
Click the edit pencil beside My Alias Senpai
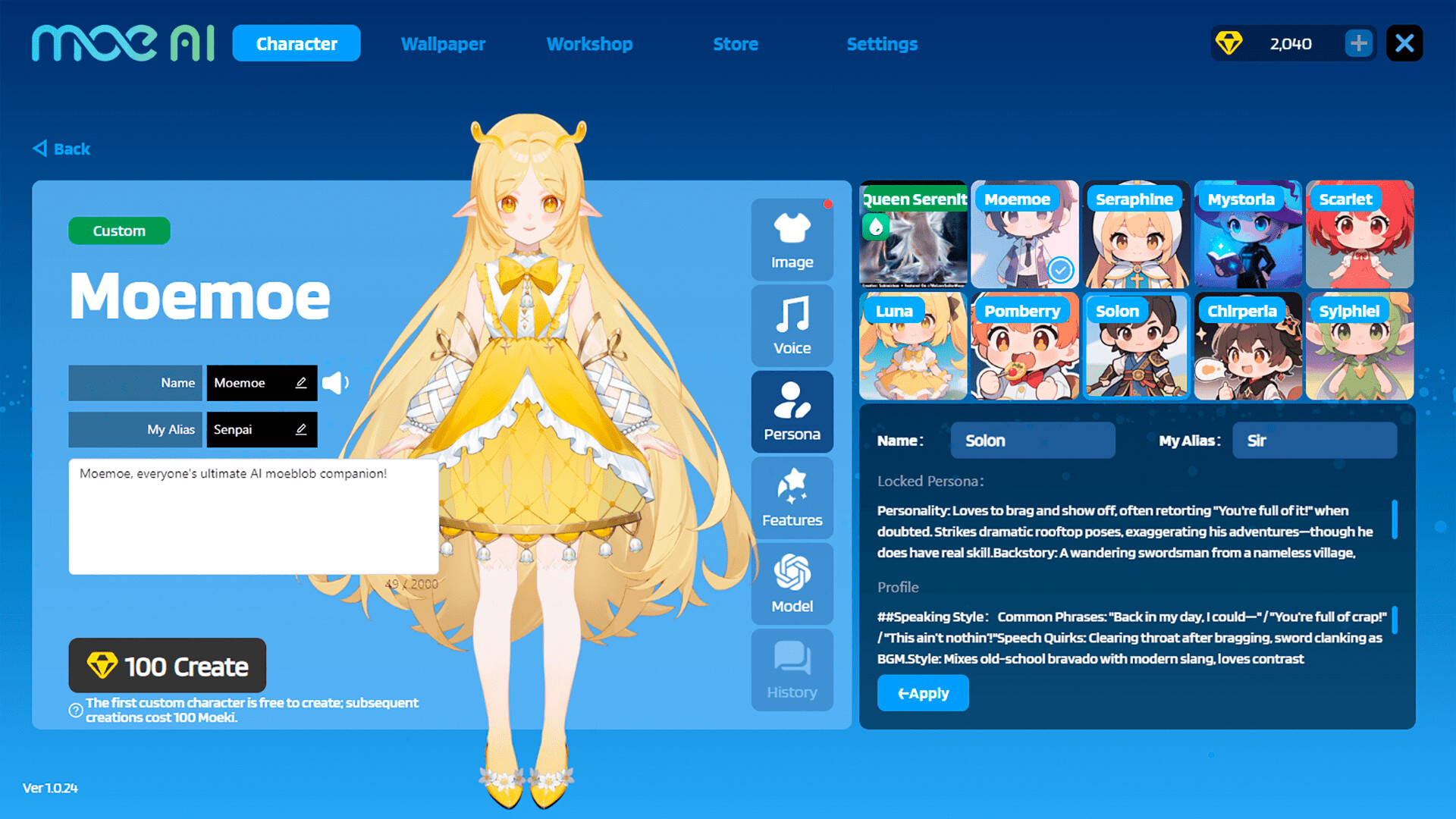[x=300, y=429]
